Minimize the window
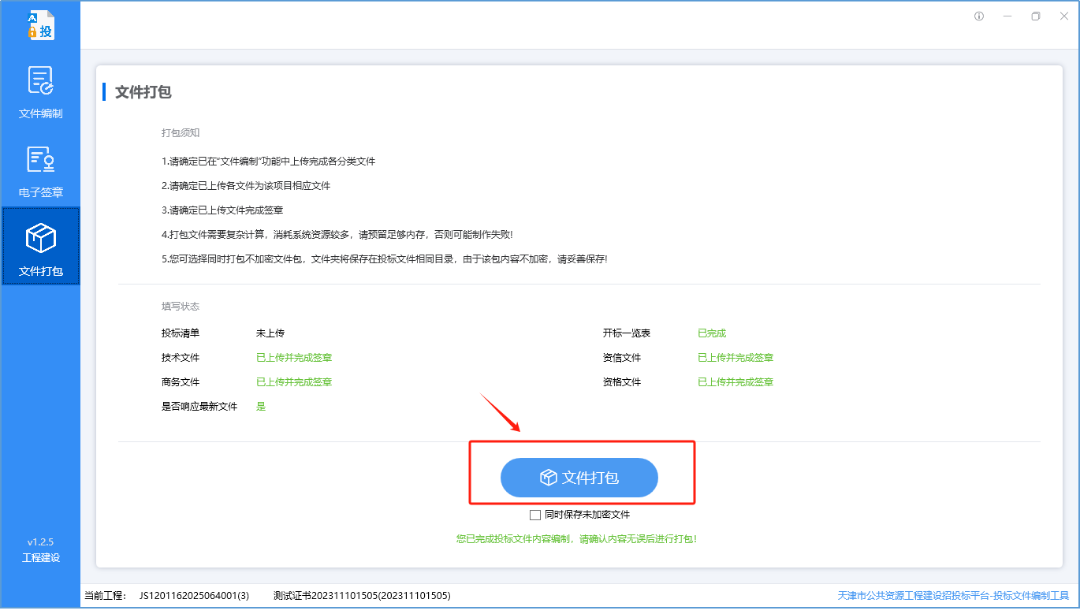 point(1007,16)
